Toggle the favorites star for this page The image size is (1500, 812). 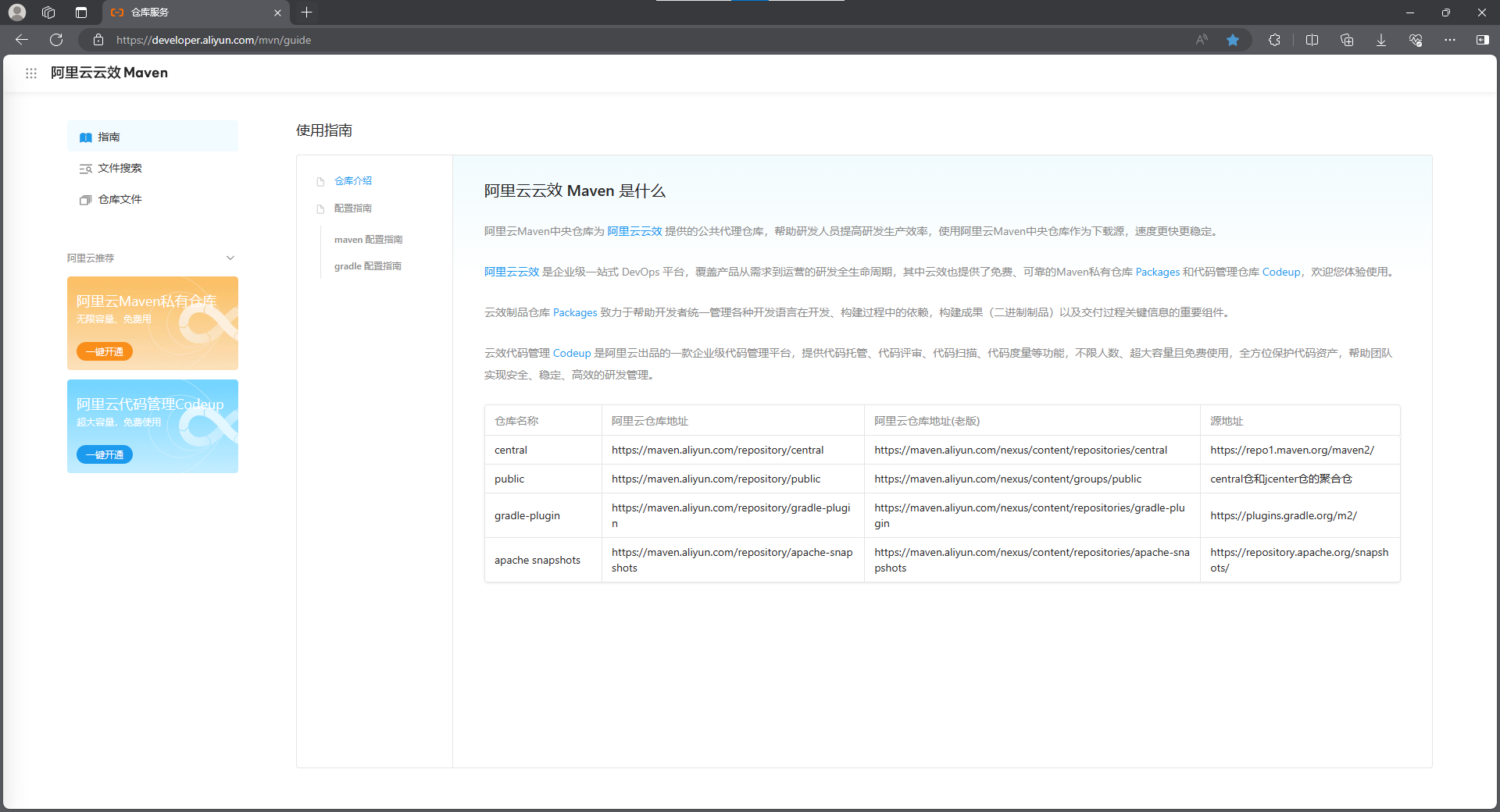tap(1233, 40)
